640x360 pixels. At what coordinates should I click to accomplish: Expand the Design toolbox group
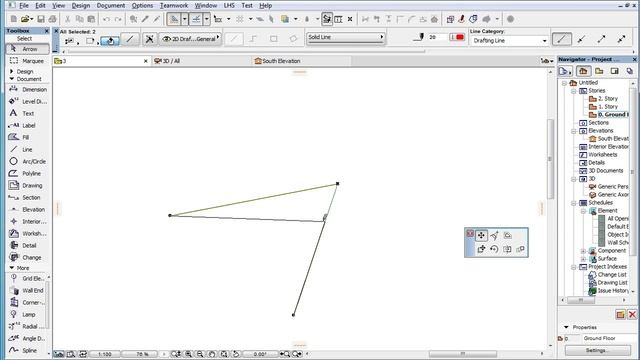(x=11, y=71)
